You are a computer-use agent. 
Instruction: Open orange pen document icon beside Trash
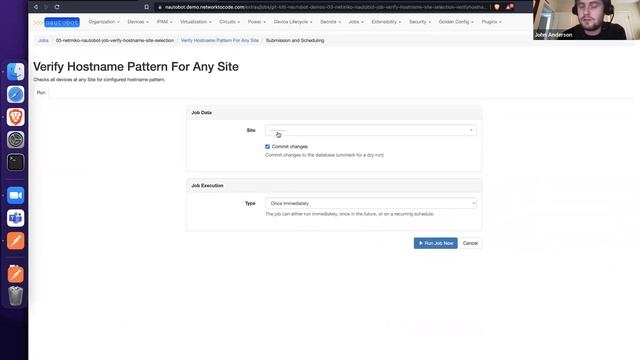point(16,274)
